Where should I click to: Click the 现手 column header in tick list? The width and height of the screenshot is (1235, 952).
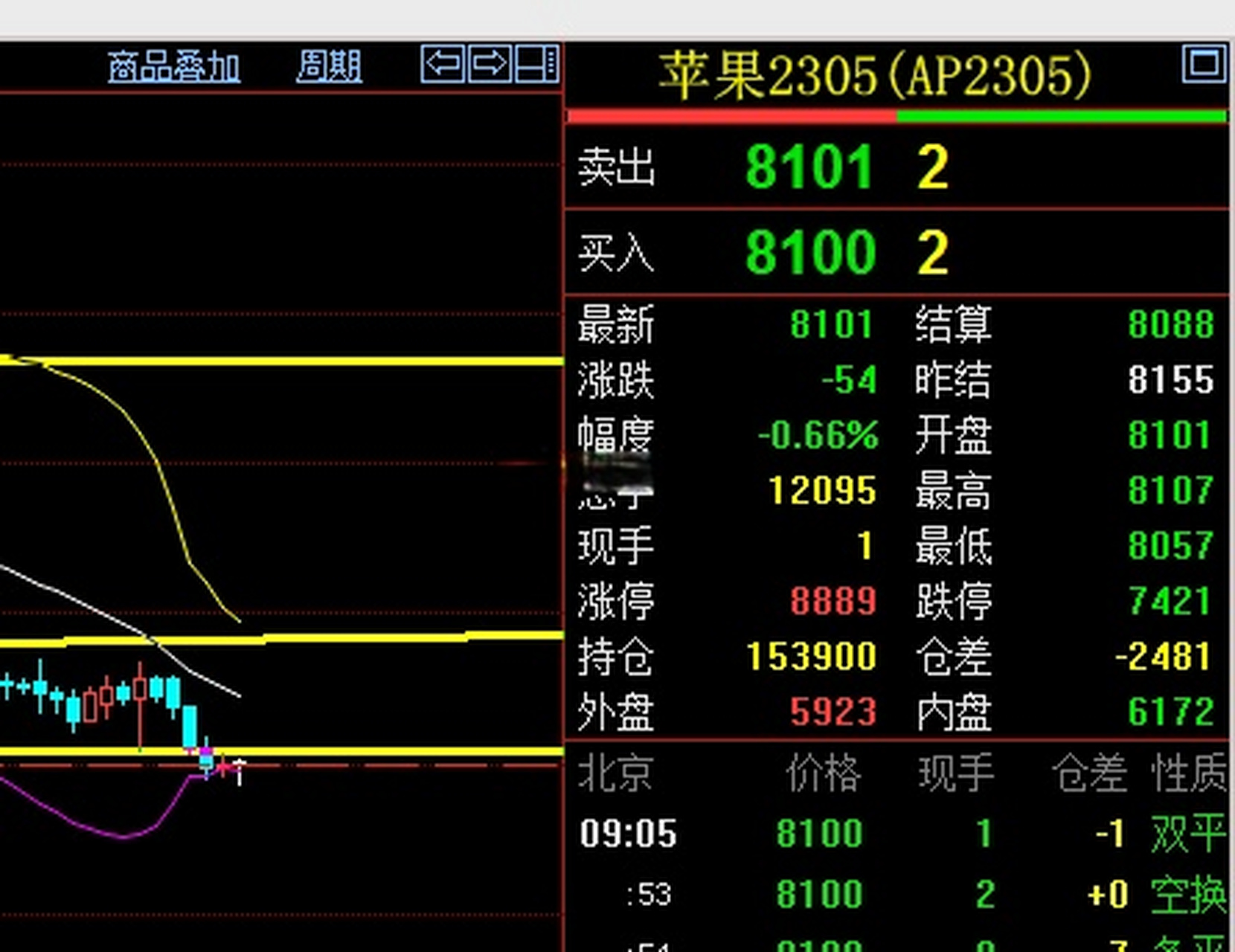point(957,773)
